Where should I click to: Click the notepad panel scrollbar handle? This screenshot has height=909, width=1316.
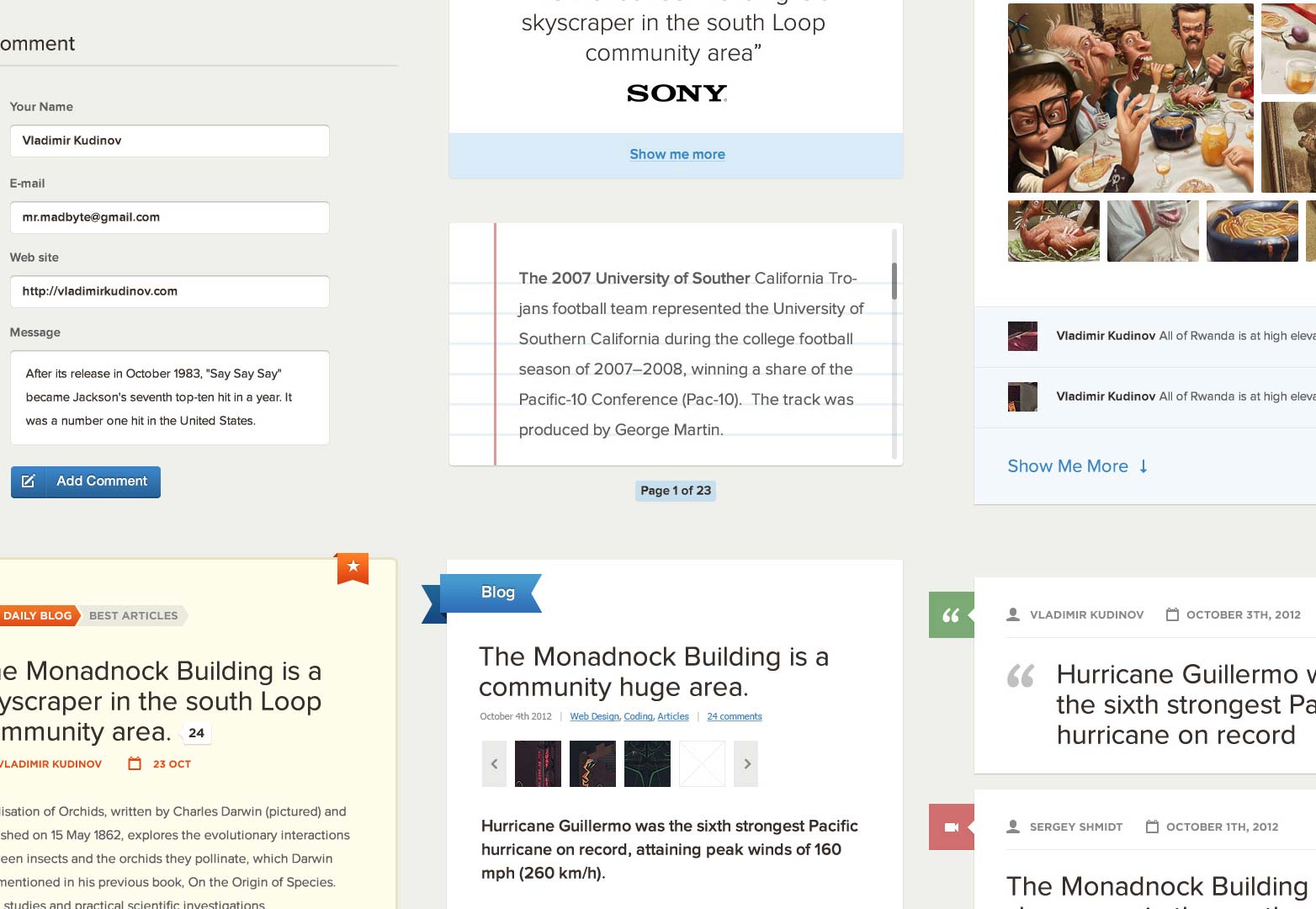click(x=894, y=281)
